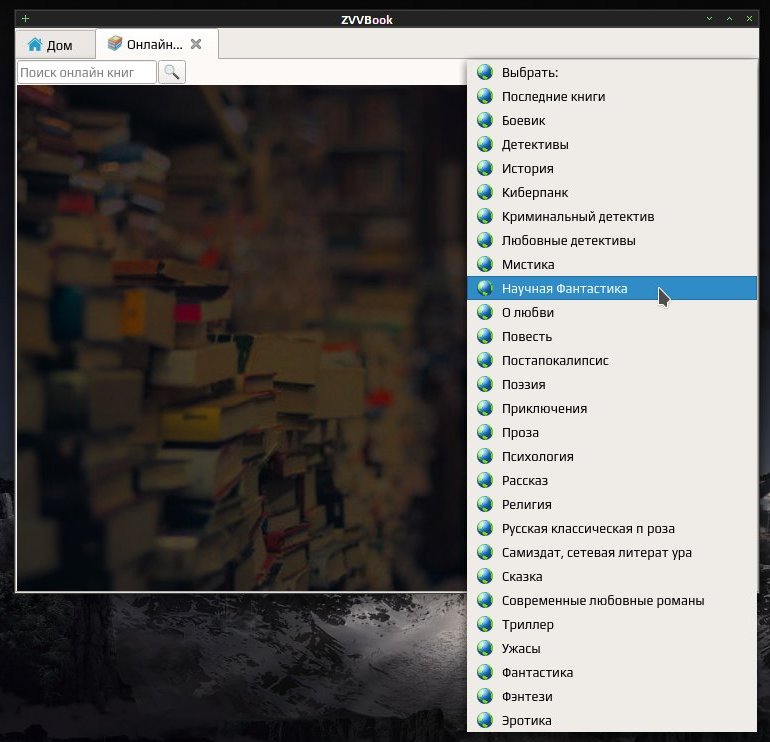Click globe icon beside Проза

[485, 433]
